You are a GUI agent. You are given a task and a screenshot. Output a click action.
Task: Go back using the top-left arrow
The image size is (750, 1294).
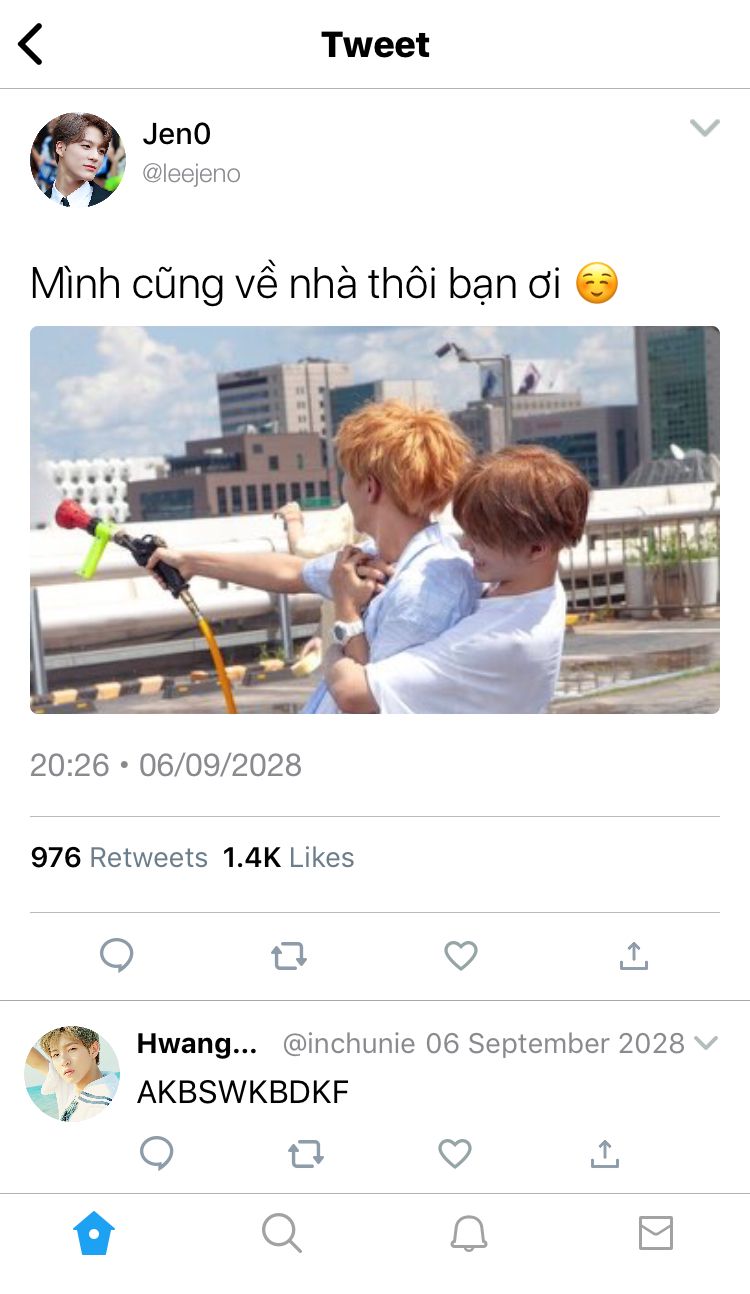(x=31, y=45)
